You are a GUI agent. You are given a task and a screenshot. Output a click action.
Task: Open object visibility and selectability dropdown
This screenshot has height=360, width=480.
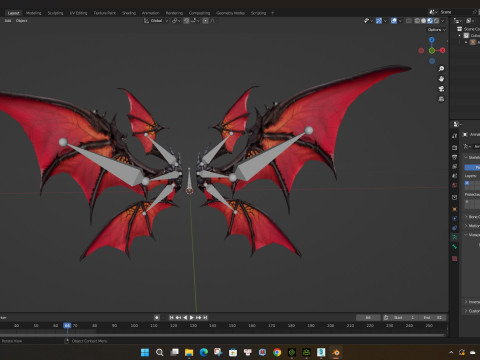click(x=368, y=21)
